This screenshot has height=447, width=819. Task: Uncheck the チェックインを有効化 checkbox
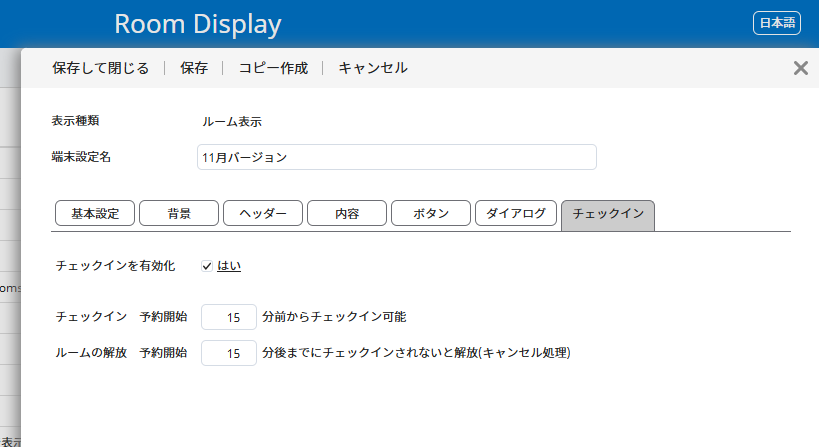coord(207,266)
